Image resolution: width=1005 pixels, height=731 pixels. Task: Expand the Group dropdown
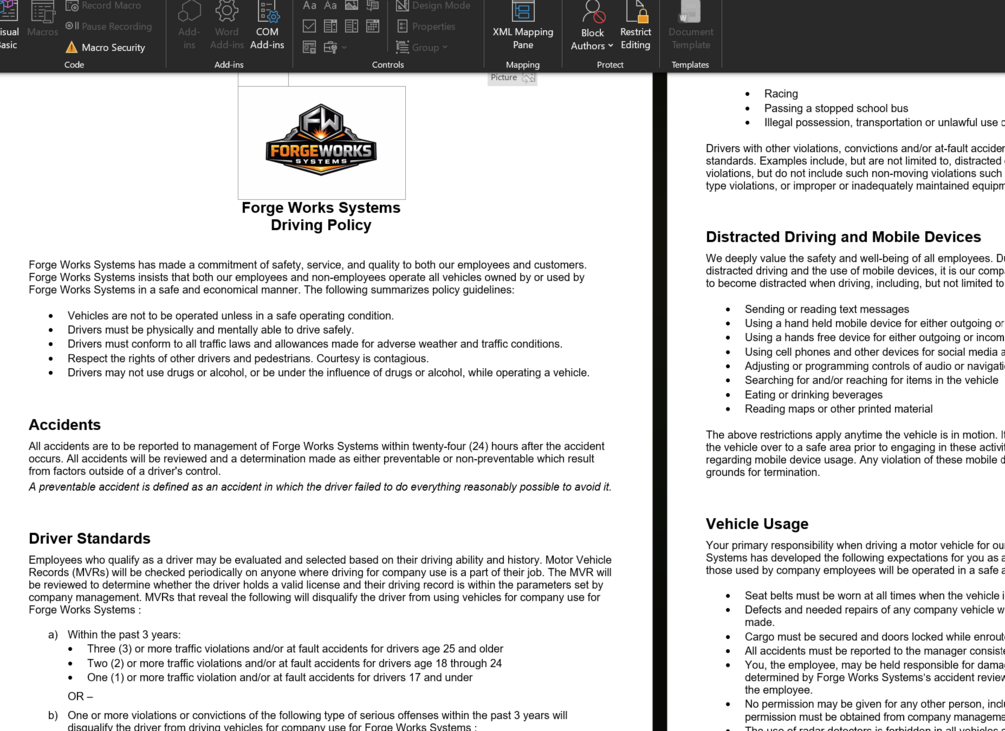422,47
